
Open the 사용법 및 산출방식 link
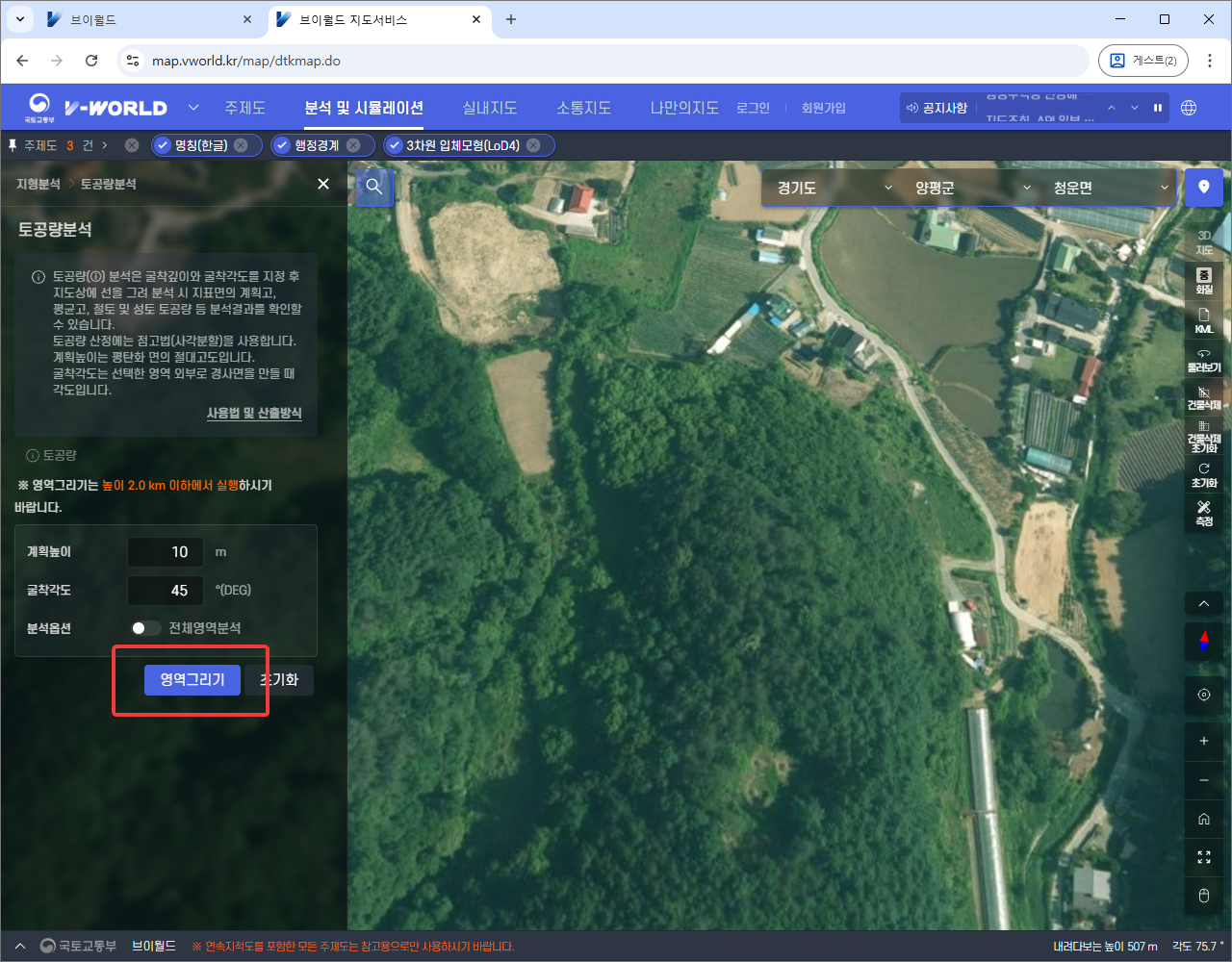[254, 413]
